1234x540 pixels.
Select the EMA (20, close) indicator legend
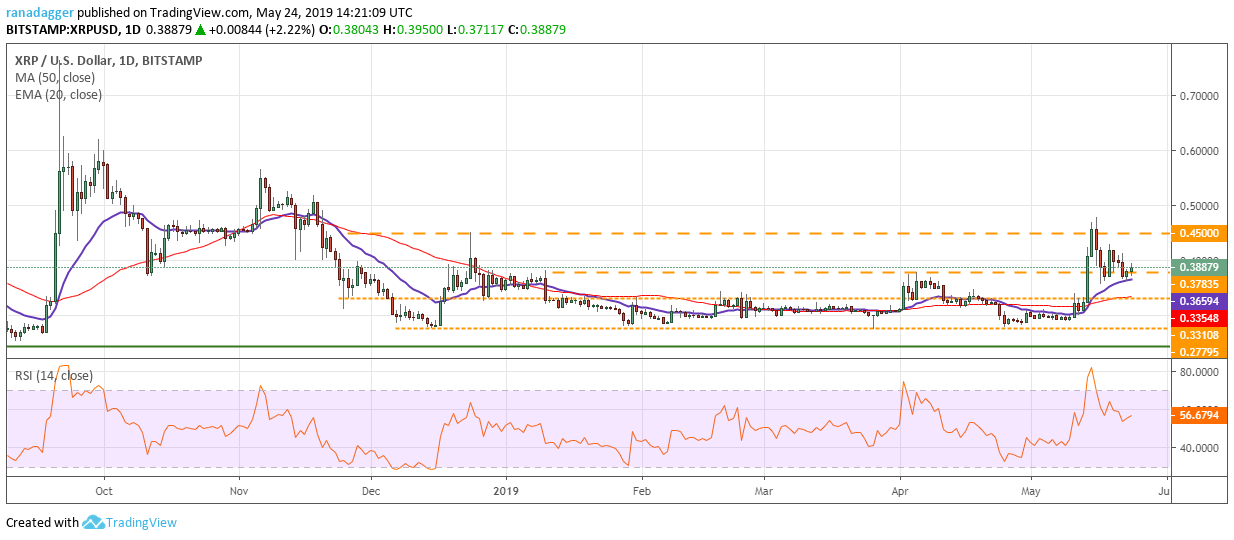58,94
